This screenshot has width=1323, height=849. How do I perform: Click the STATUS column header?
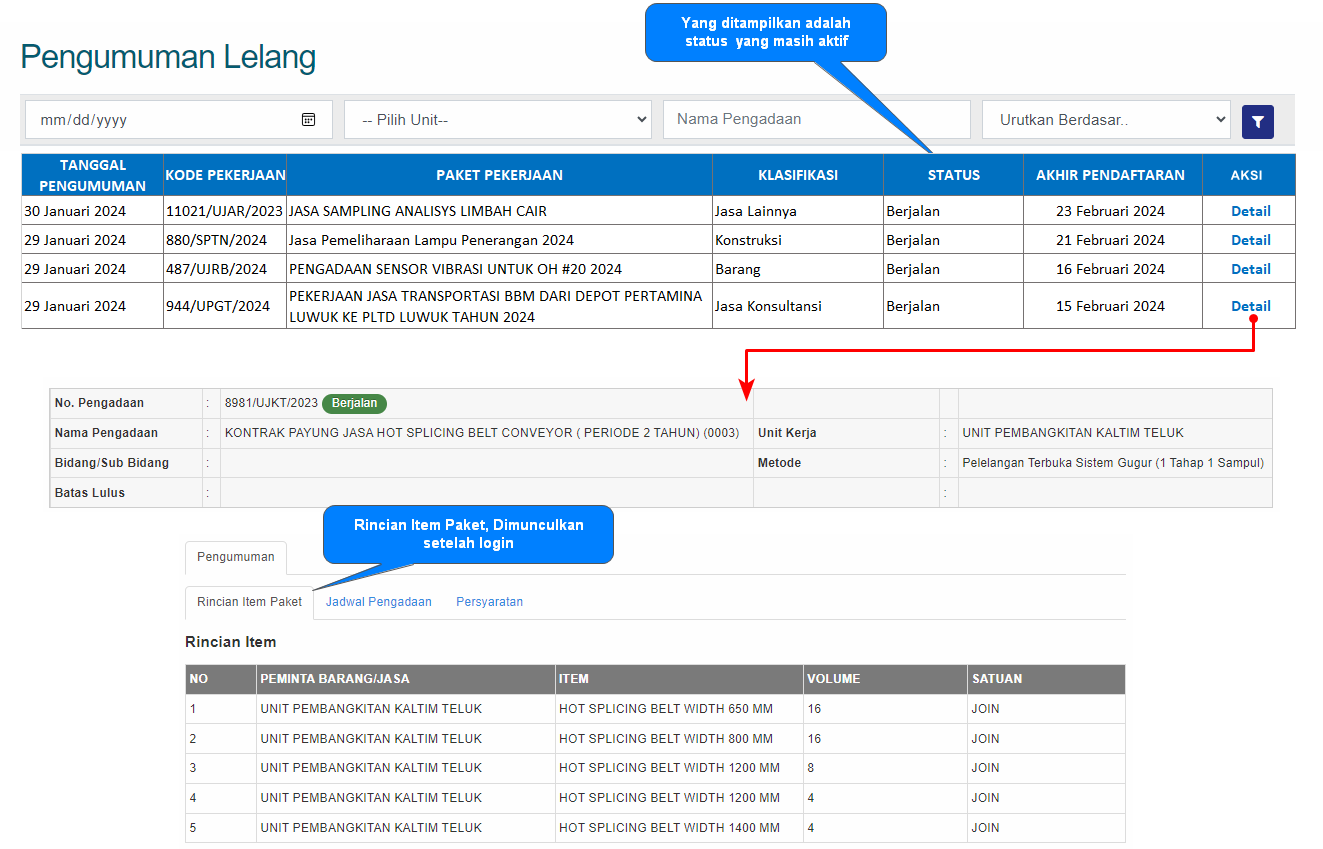point(953,175)
